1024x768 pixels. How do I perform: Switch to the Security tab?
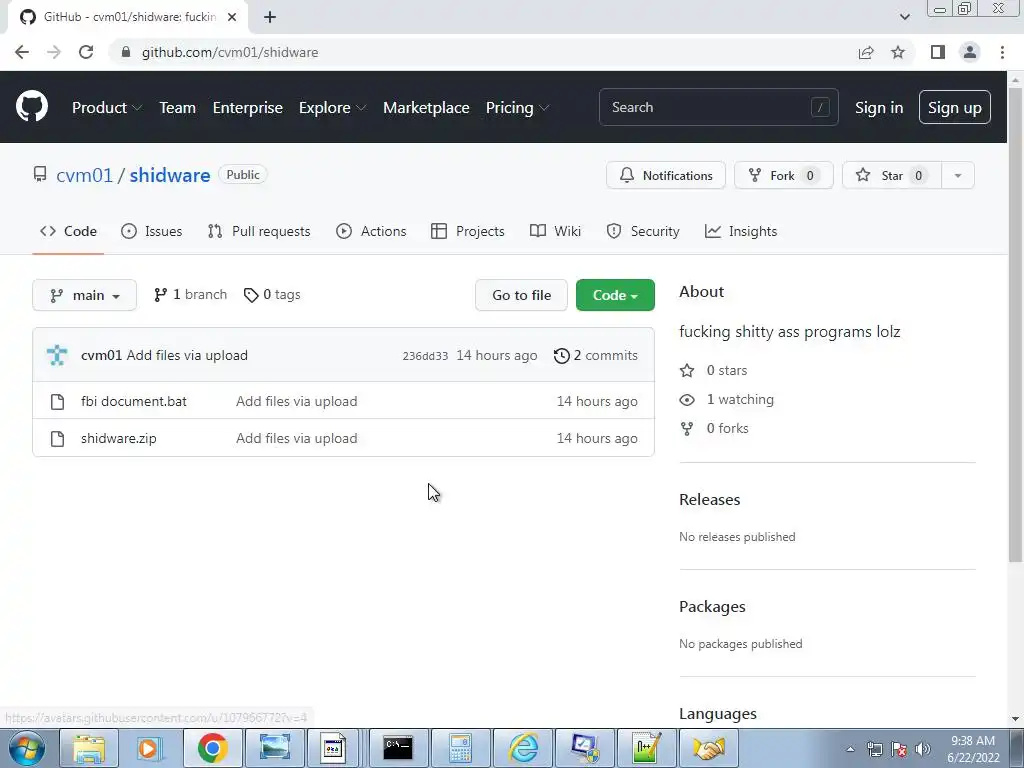click(x=643, y=231)
